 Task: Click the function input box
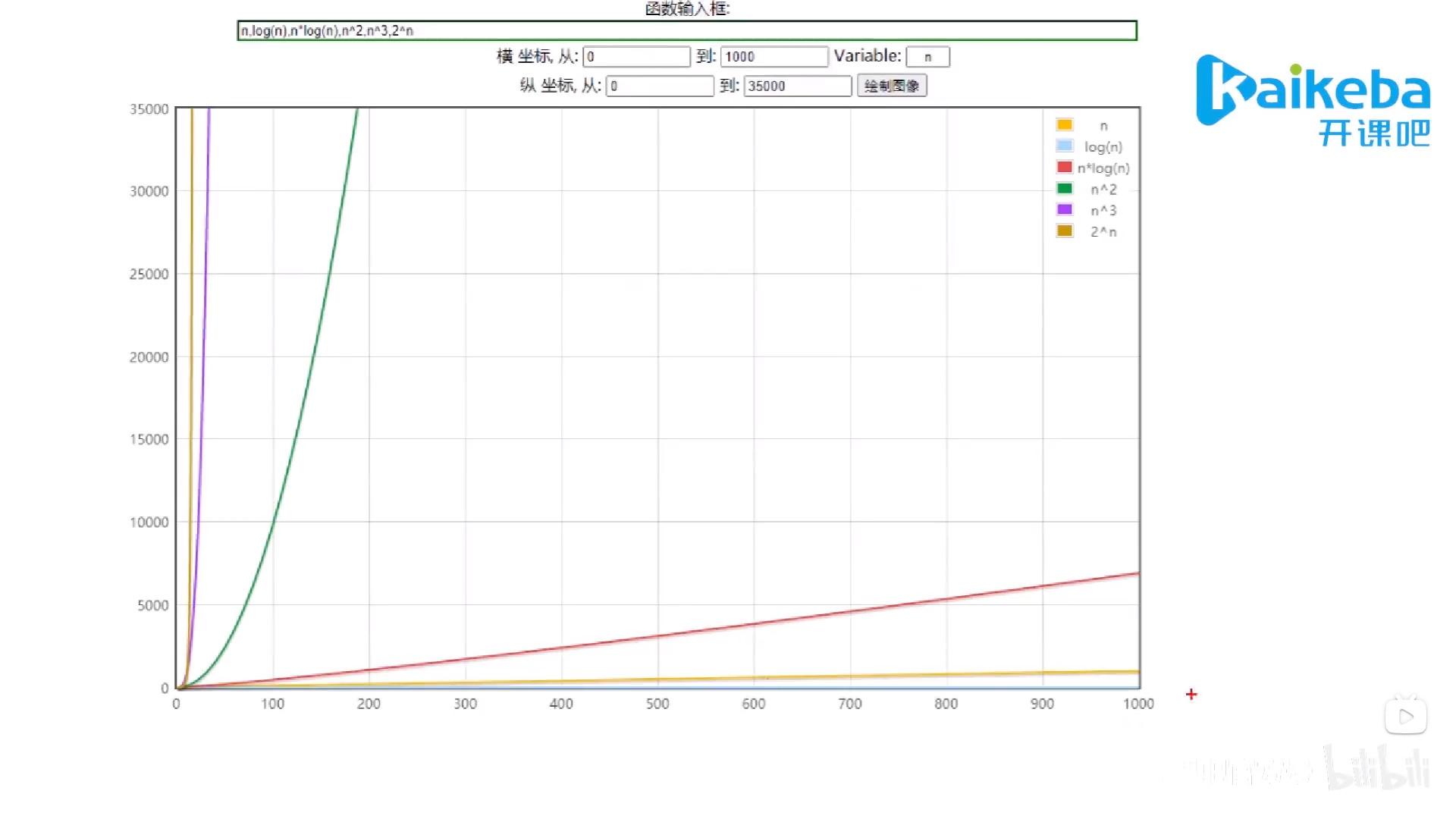pyautogui.click(x=686, y=30)
